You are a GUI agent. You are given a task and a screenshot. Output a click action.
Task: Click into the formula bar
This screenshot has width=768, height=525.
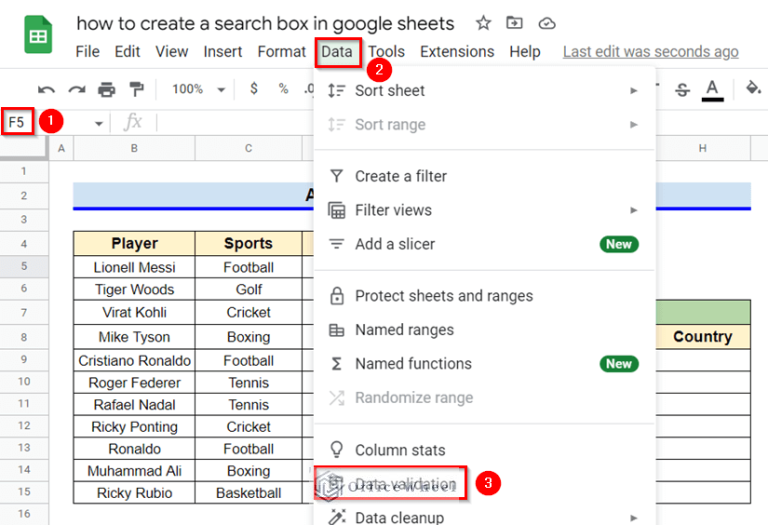point(235,122)
